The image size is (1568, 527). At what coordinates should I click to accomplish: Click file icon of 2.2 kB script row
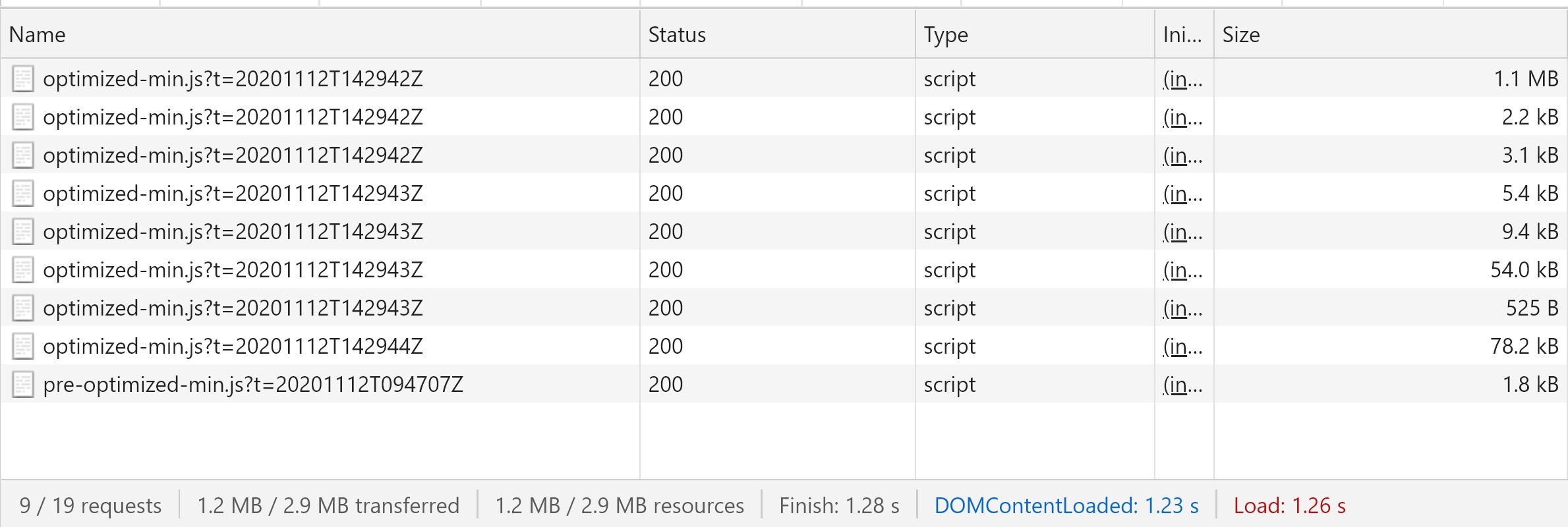click(x=23, y=117)
